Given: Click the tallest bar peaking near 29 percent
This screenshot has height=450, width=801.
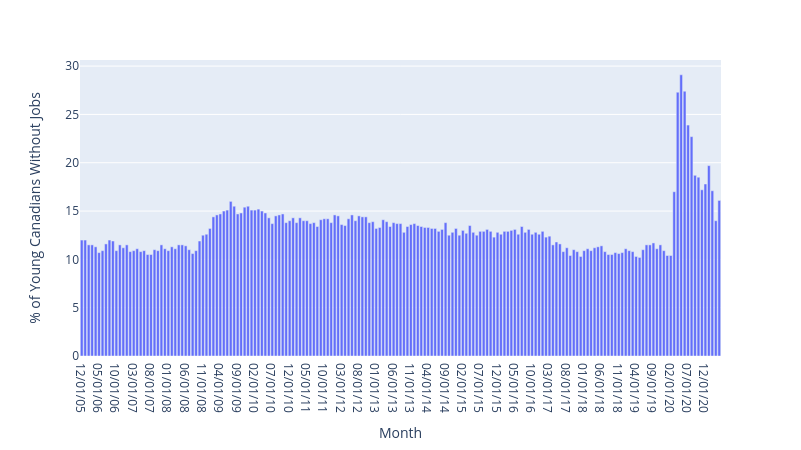Looking at the screenshot, I should [681, 216].
